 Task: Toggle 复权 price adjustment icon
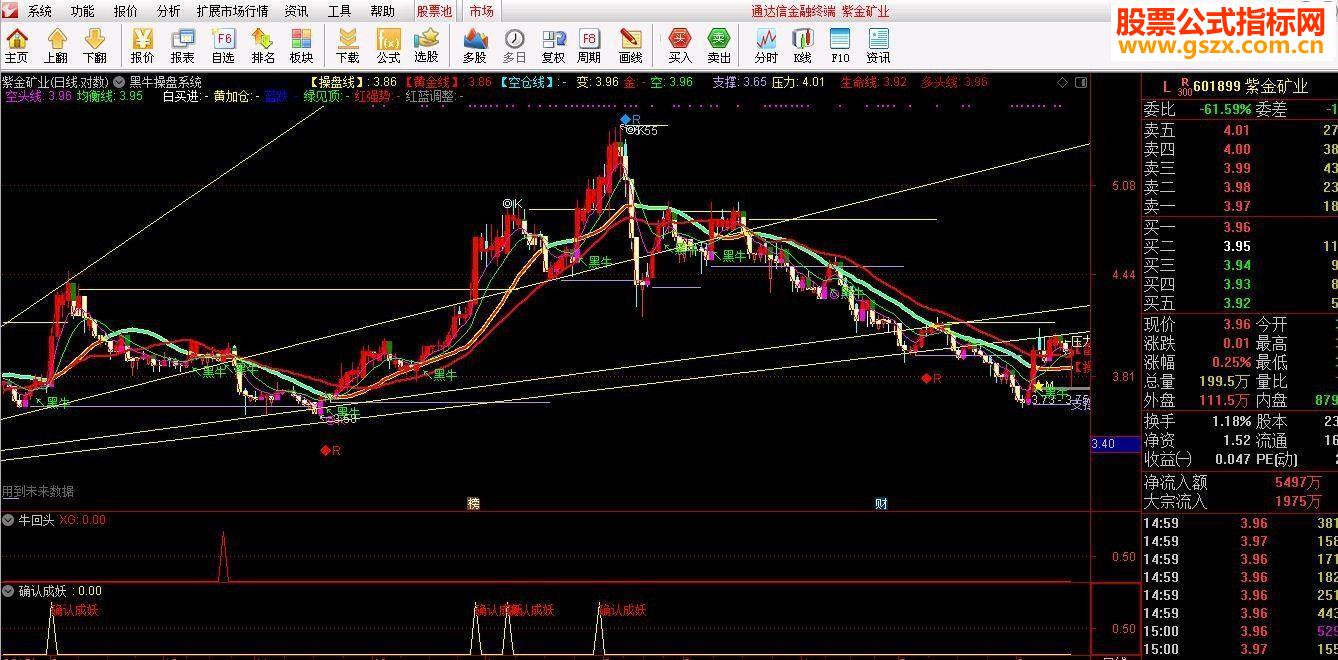[553, 46]
